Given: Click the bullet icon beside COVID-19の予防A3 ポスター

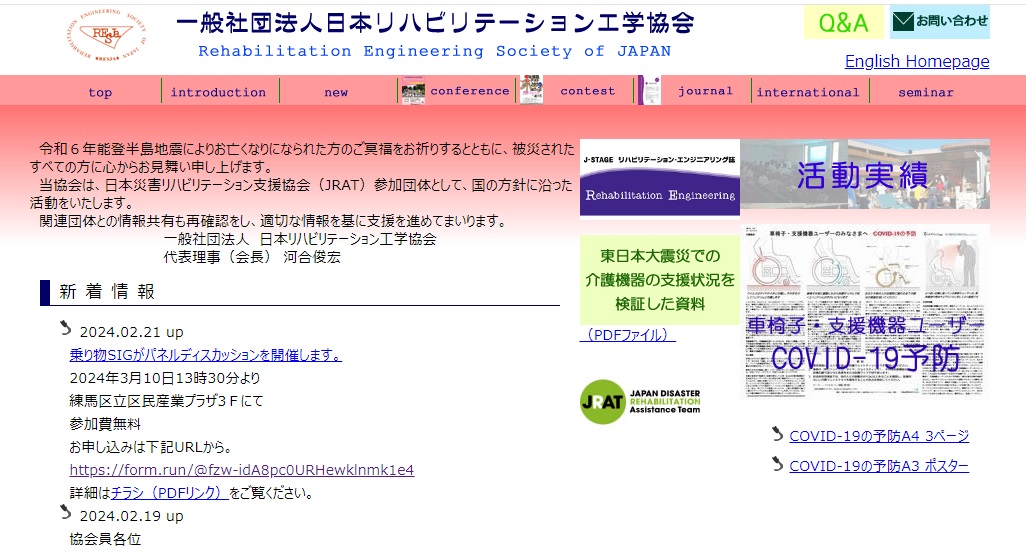Looking at the screenshot, I should coord(777,464).
